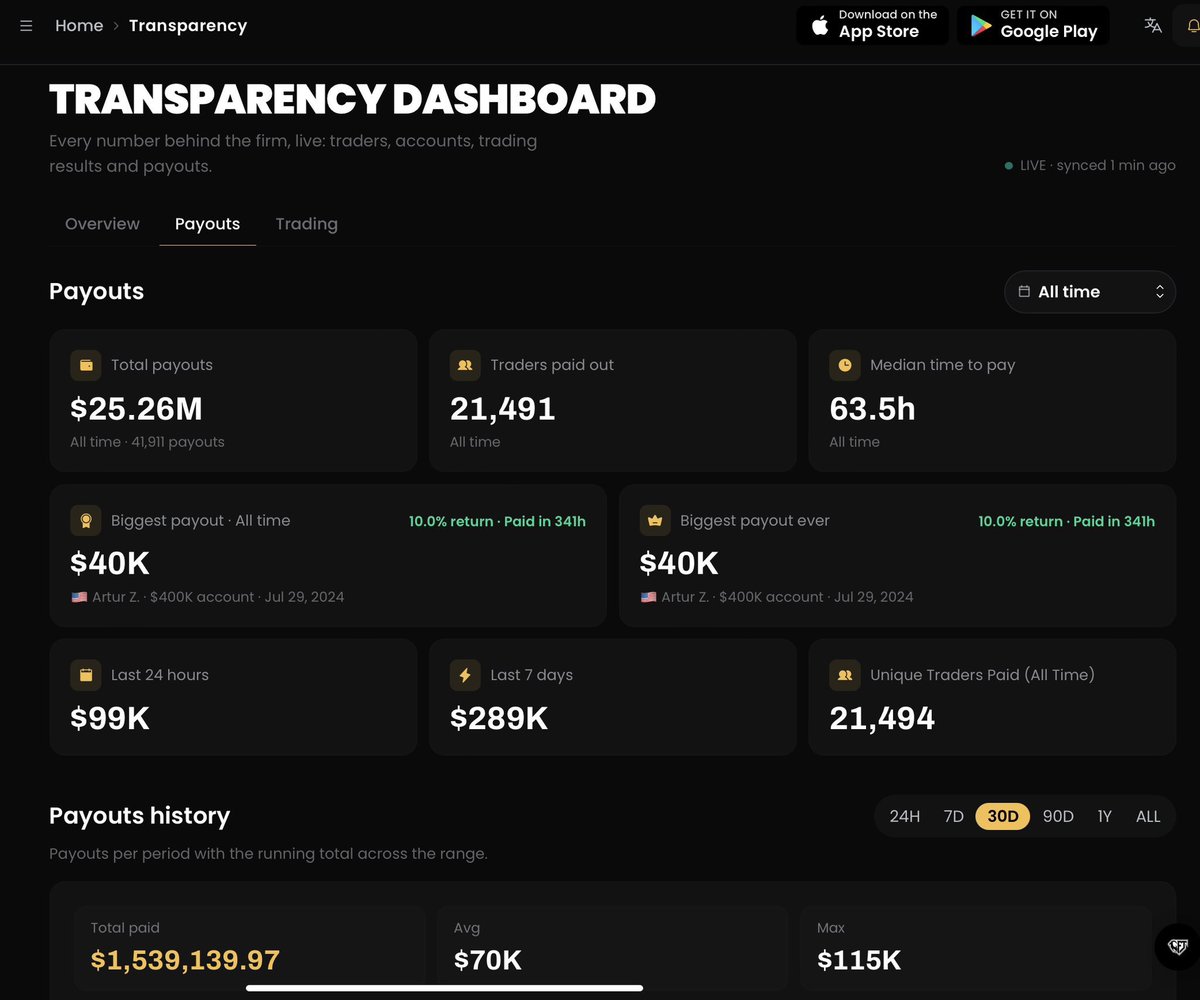
Task: Switch to the Overview tab
Action: [102, 224]
